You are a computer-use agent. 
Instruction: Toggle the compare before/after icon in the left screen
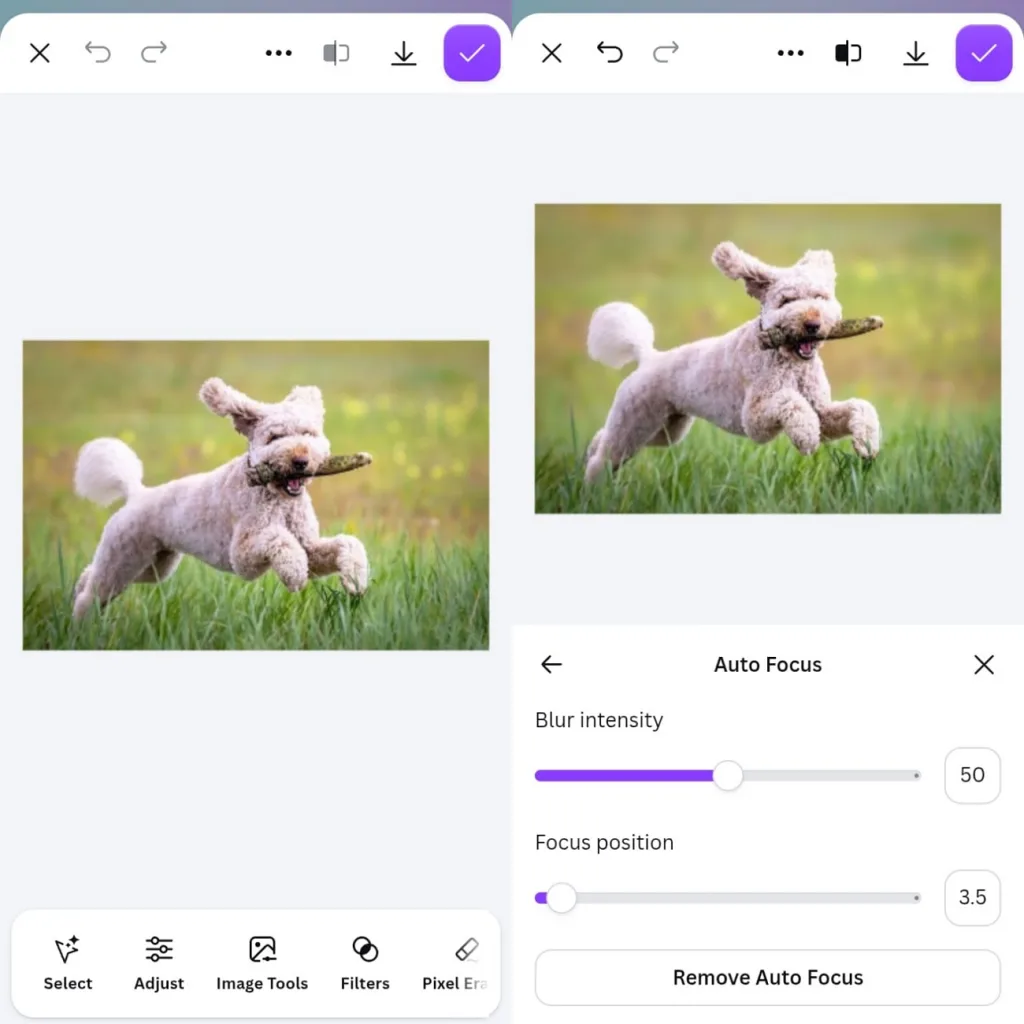336,53
